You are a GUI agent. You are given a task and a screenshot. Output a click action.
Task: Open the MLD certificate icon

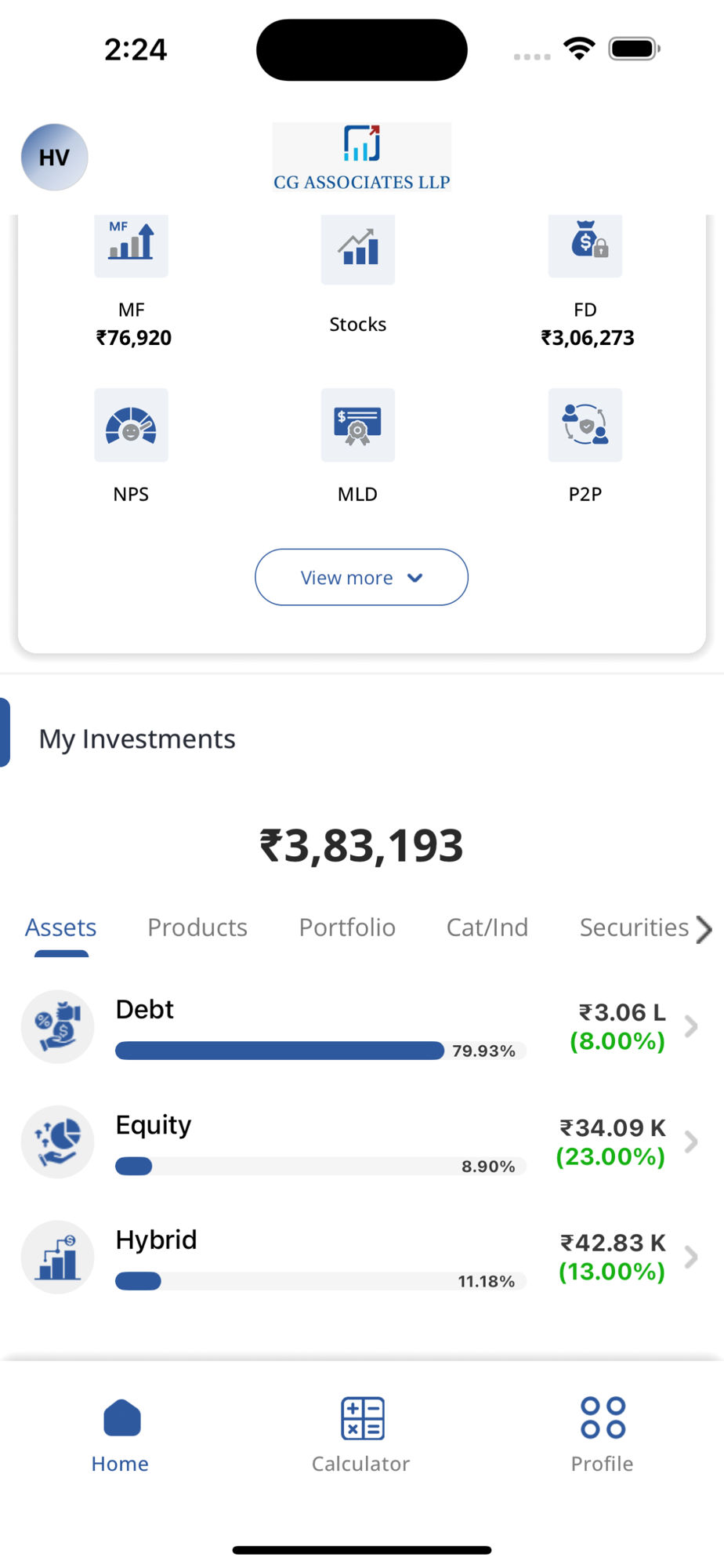[x=358, y=426]
